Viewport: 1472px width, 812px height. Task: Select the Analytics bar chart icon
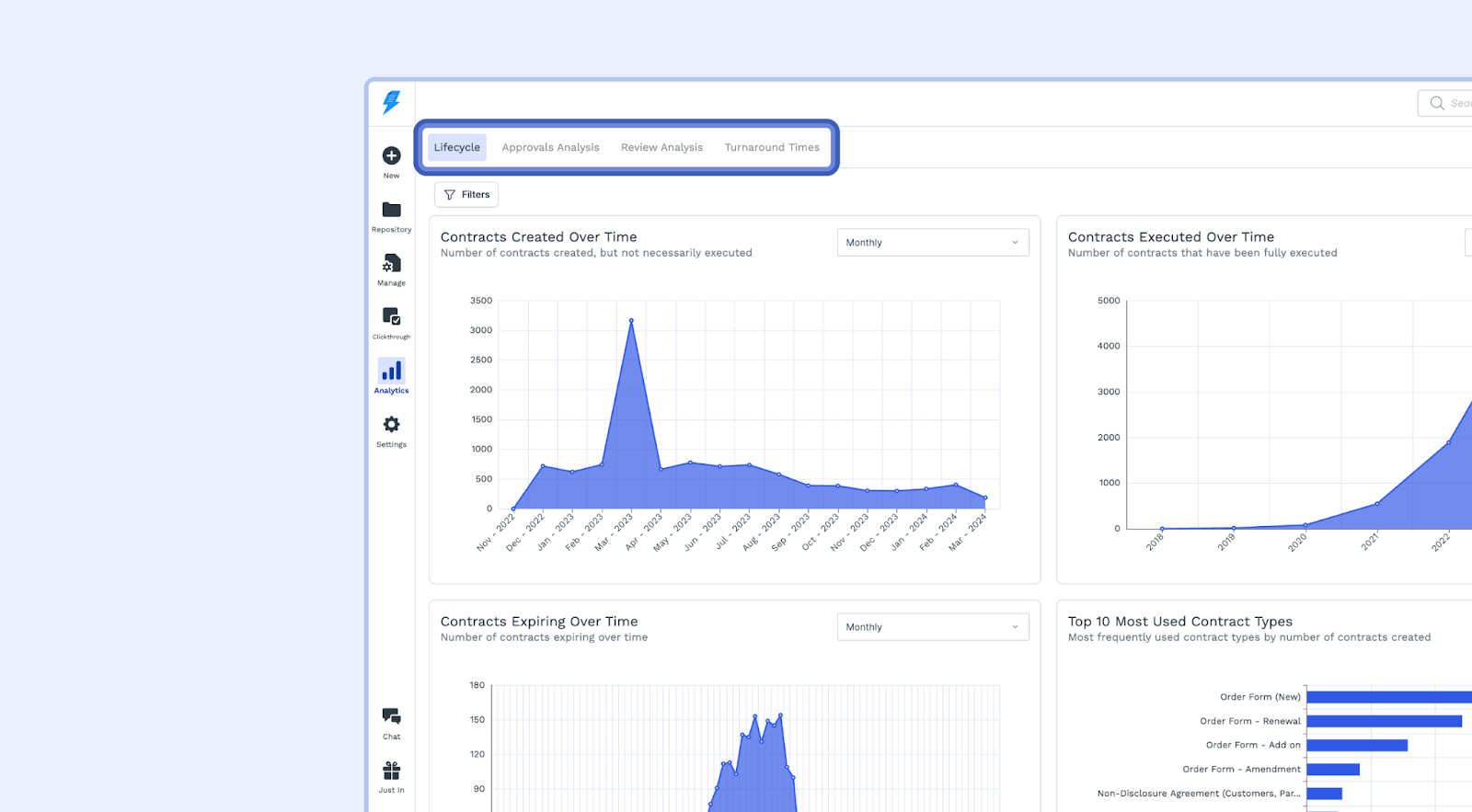click(x=391, y=372)
